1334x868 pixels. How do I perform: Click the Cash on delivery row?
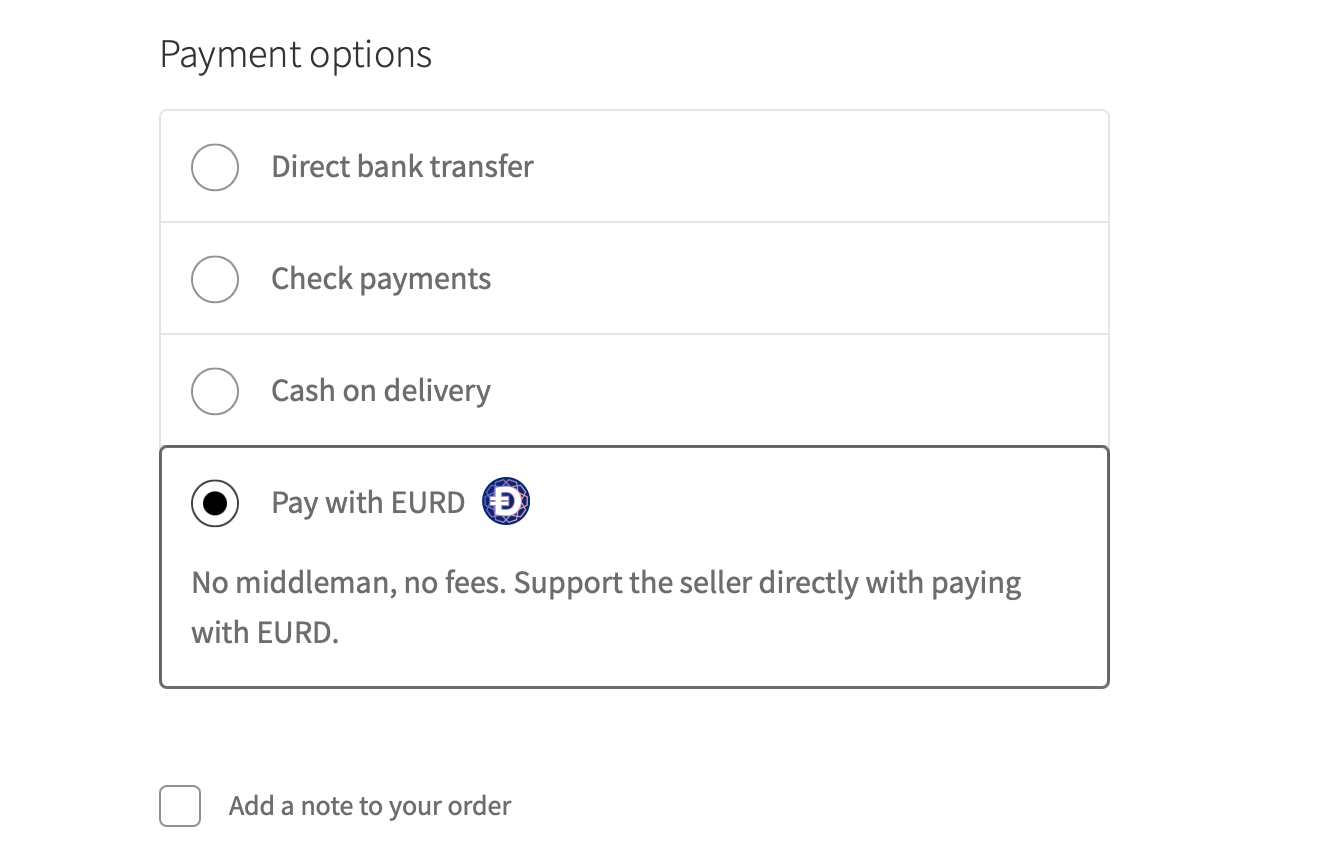coord(634,391)
